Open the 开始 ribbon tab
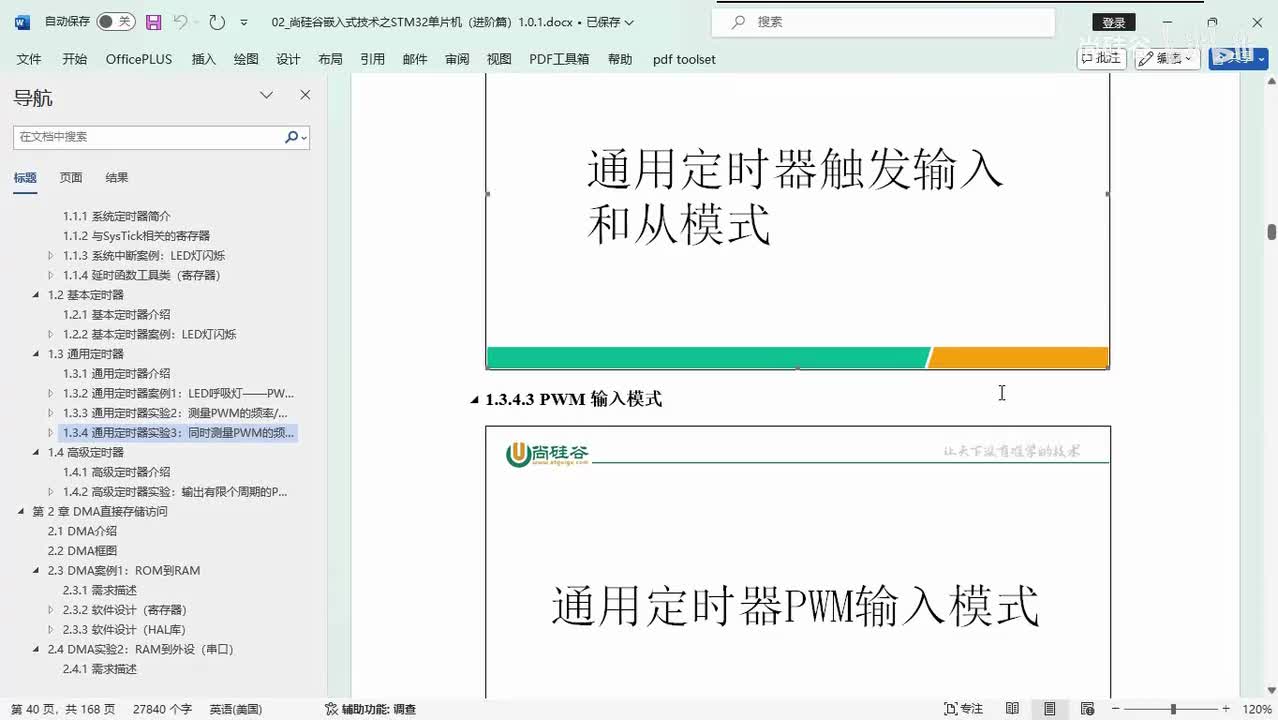Image resolution: width=1278 pixels, height=720 pixels. tap(74, 59)
